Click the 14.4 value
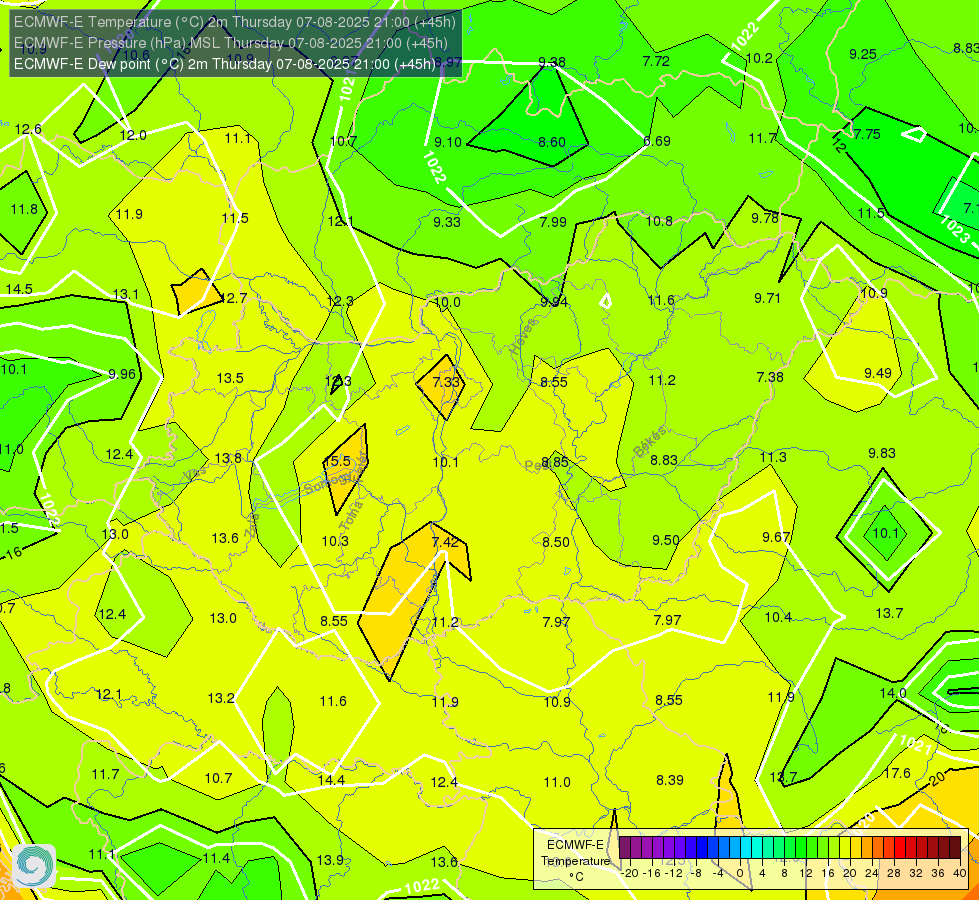Screen dimensions: 979x900 (x=332, y=781)
